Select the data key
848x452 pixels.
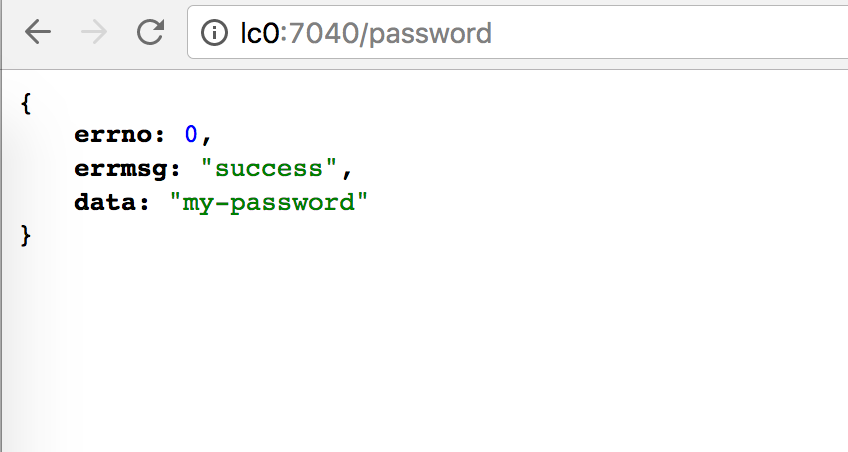106,202
